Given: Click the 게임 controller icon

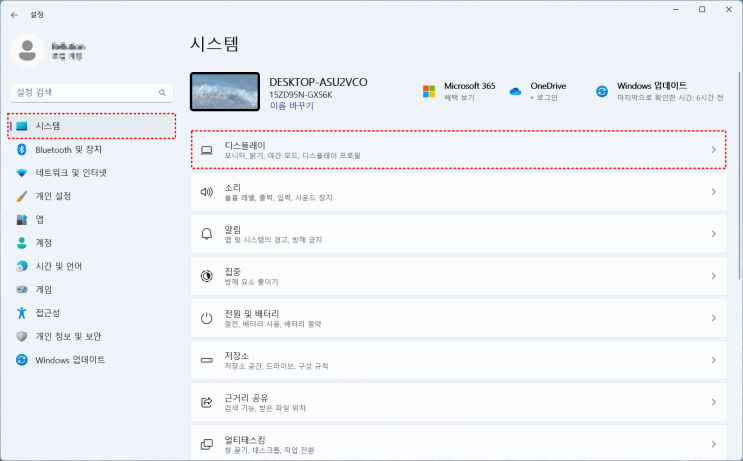Looking at the screenshot, I should click(22, 289).
